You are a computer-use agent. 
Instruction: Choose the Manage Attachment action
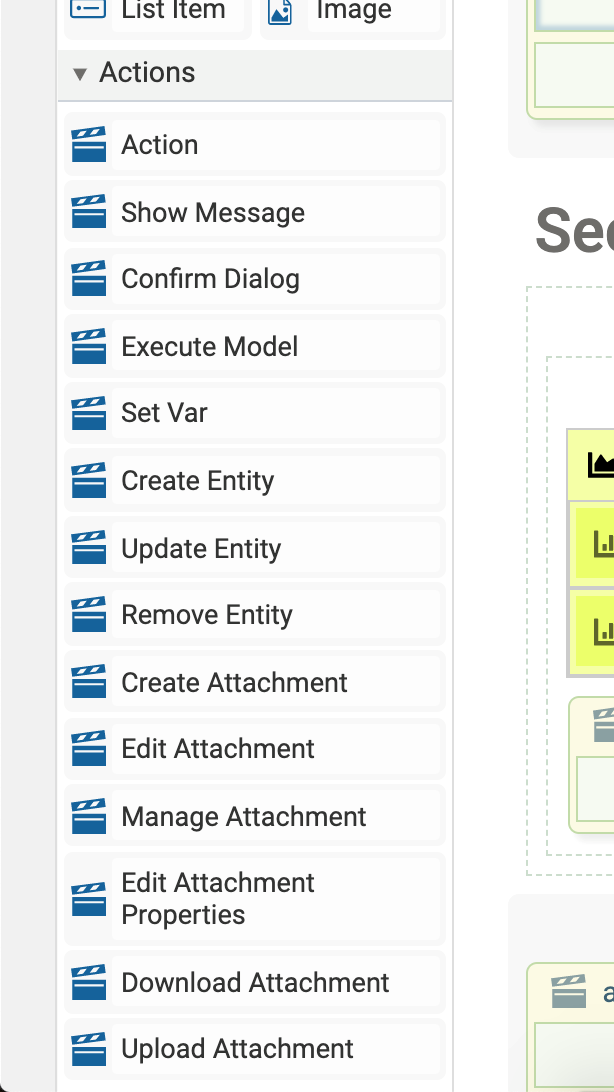click(244, 817)
